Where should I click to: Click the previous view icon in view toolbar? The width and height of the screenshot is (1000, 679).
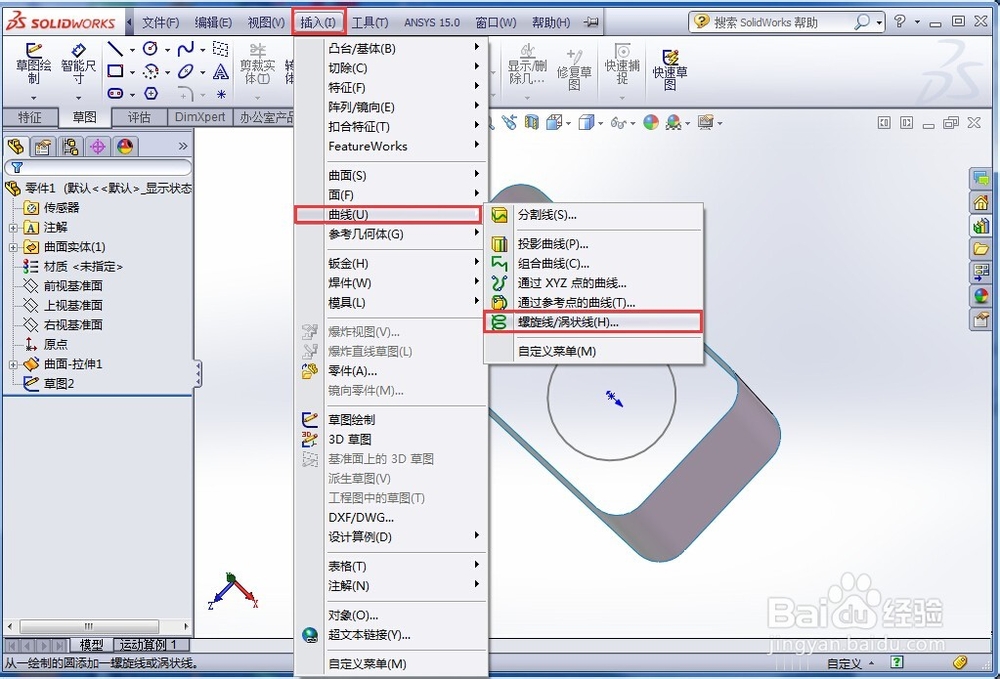tap(509, 122)
